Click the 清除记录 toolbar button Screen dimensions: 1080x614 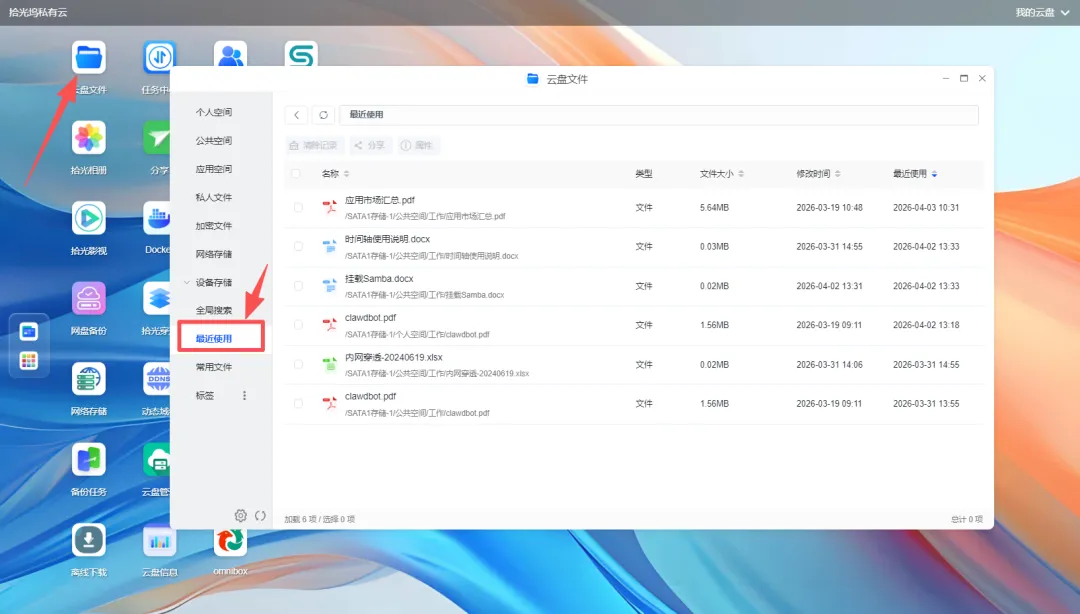coord(314,145)
